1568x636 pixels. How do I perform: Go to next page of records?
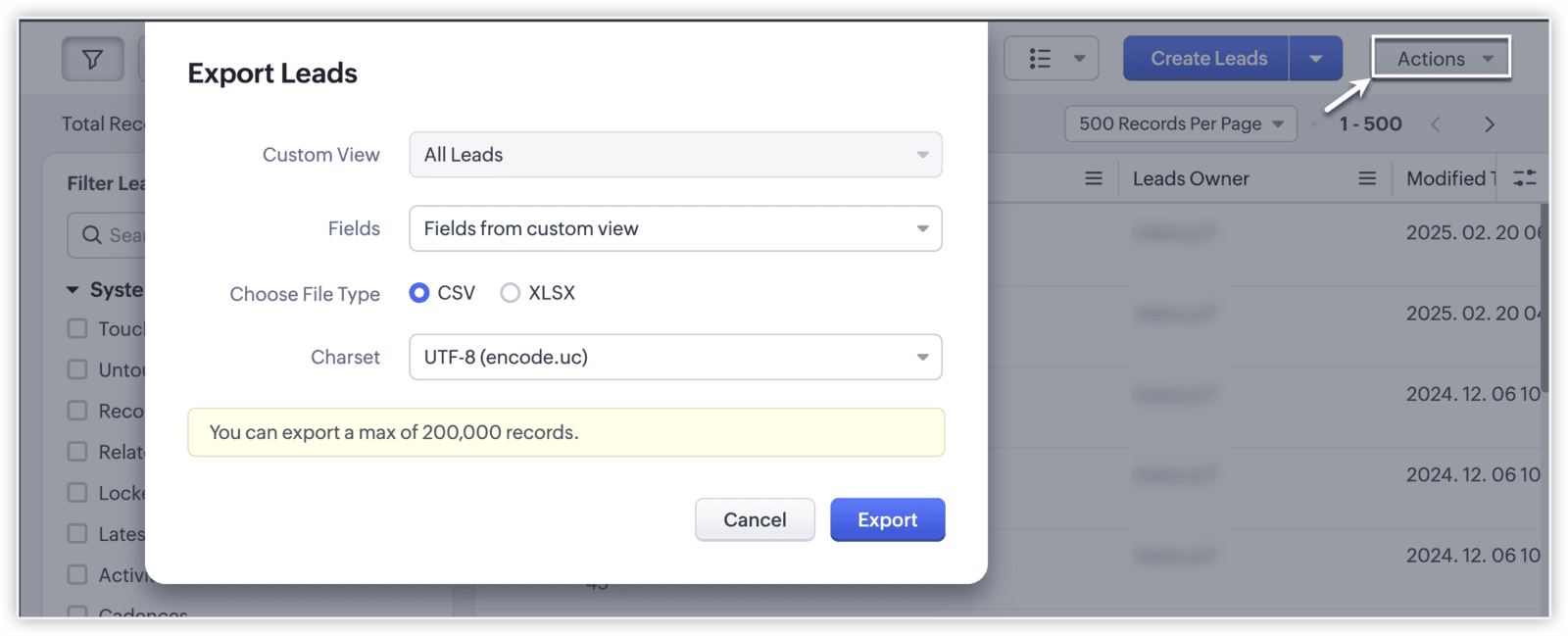point(1489,124)
